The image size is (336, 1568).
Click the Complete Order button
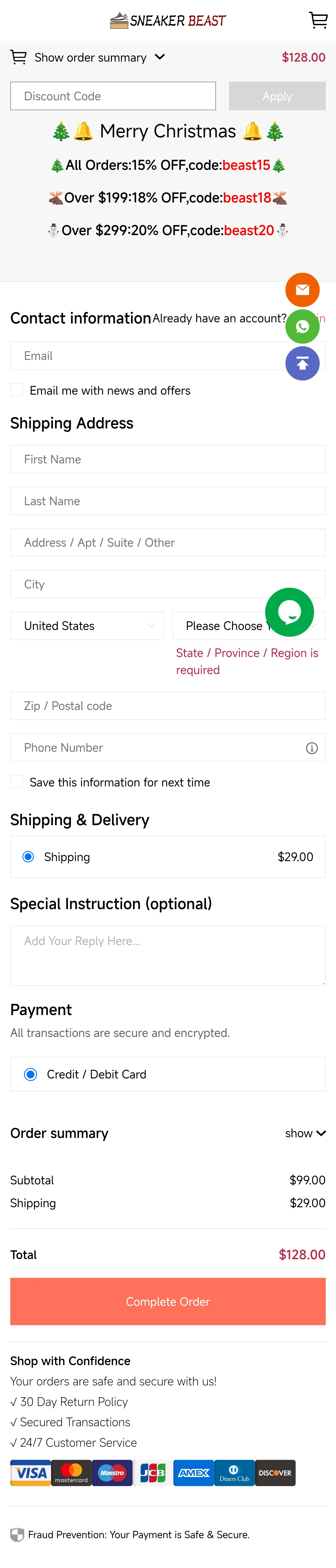(168, 1301)
